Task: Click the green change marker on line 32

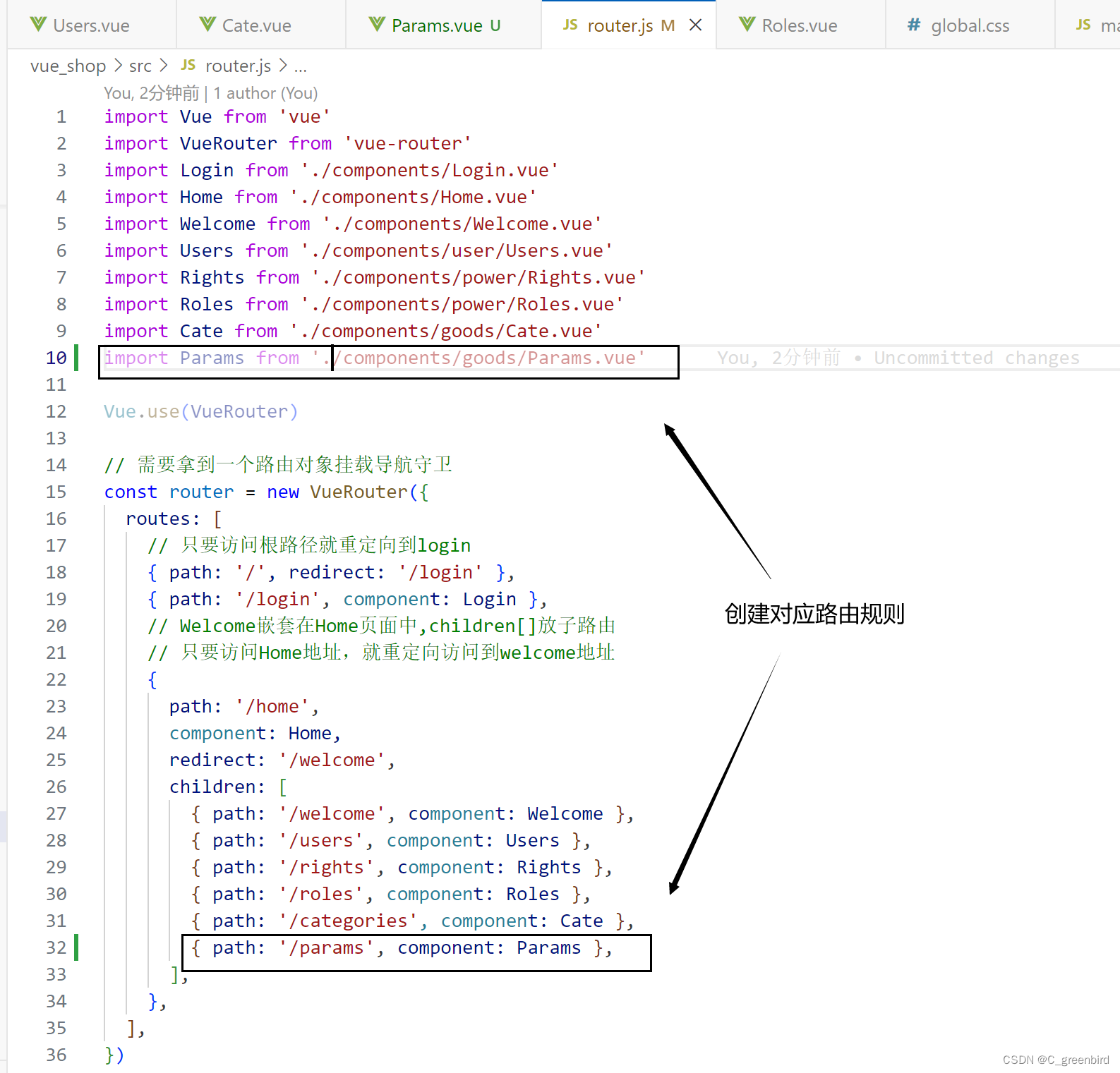Action: (x=76, y=947)
